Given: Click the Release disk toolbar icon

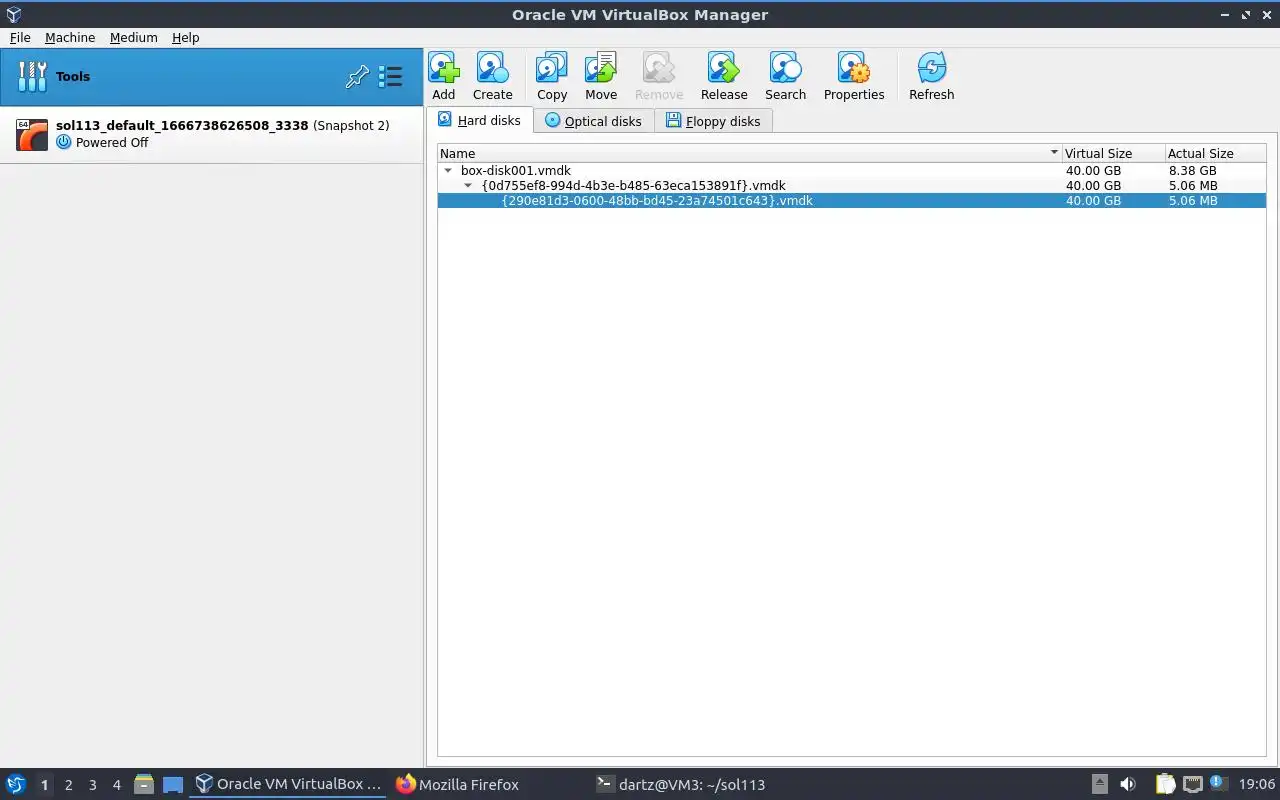Looking at the screenshot, I should click(724, 76).
